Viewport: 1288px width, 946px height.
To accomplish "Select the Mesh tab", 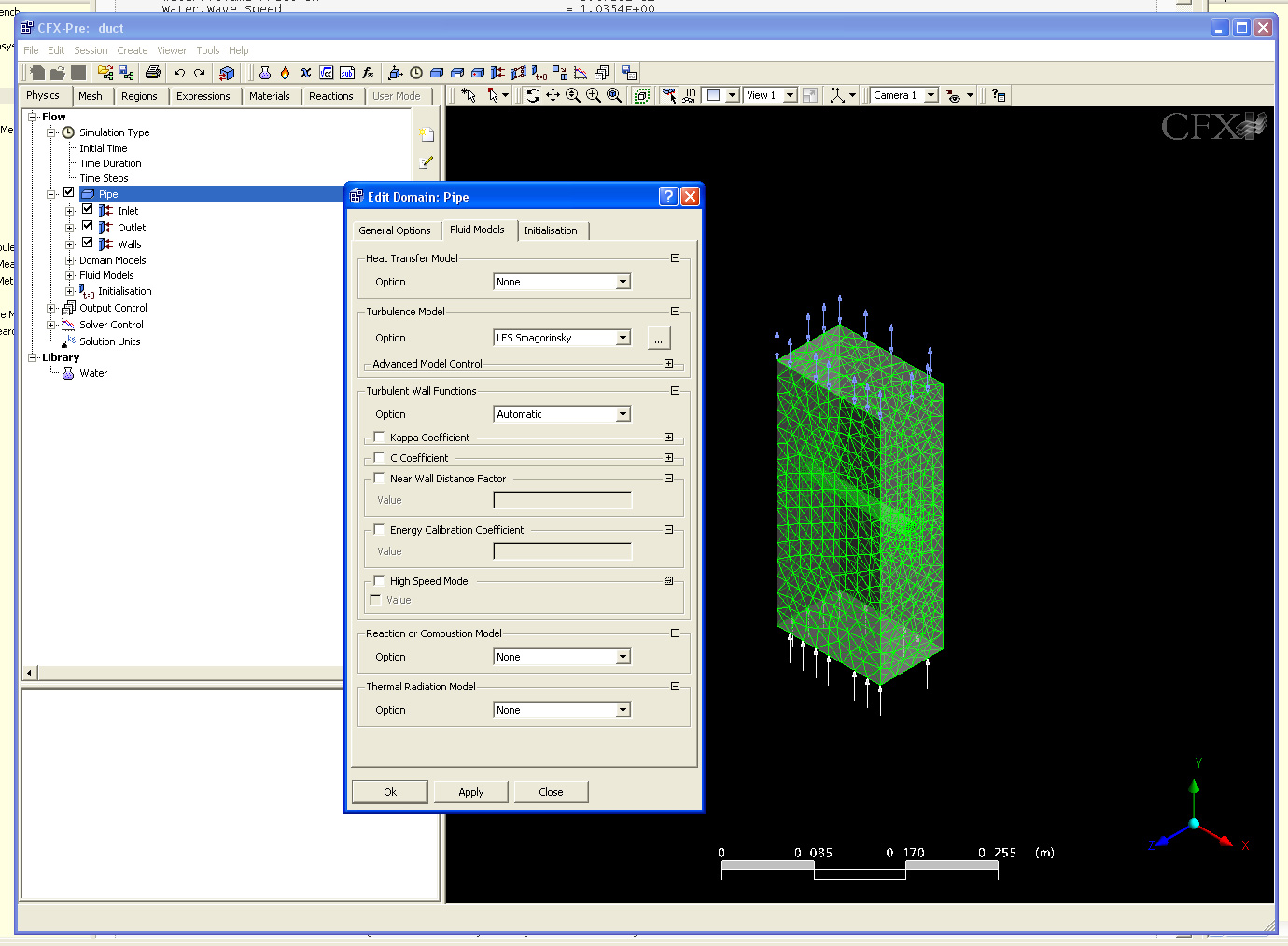I will click(x=91, y=96).
